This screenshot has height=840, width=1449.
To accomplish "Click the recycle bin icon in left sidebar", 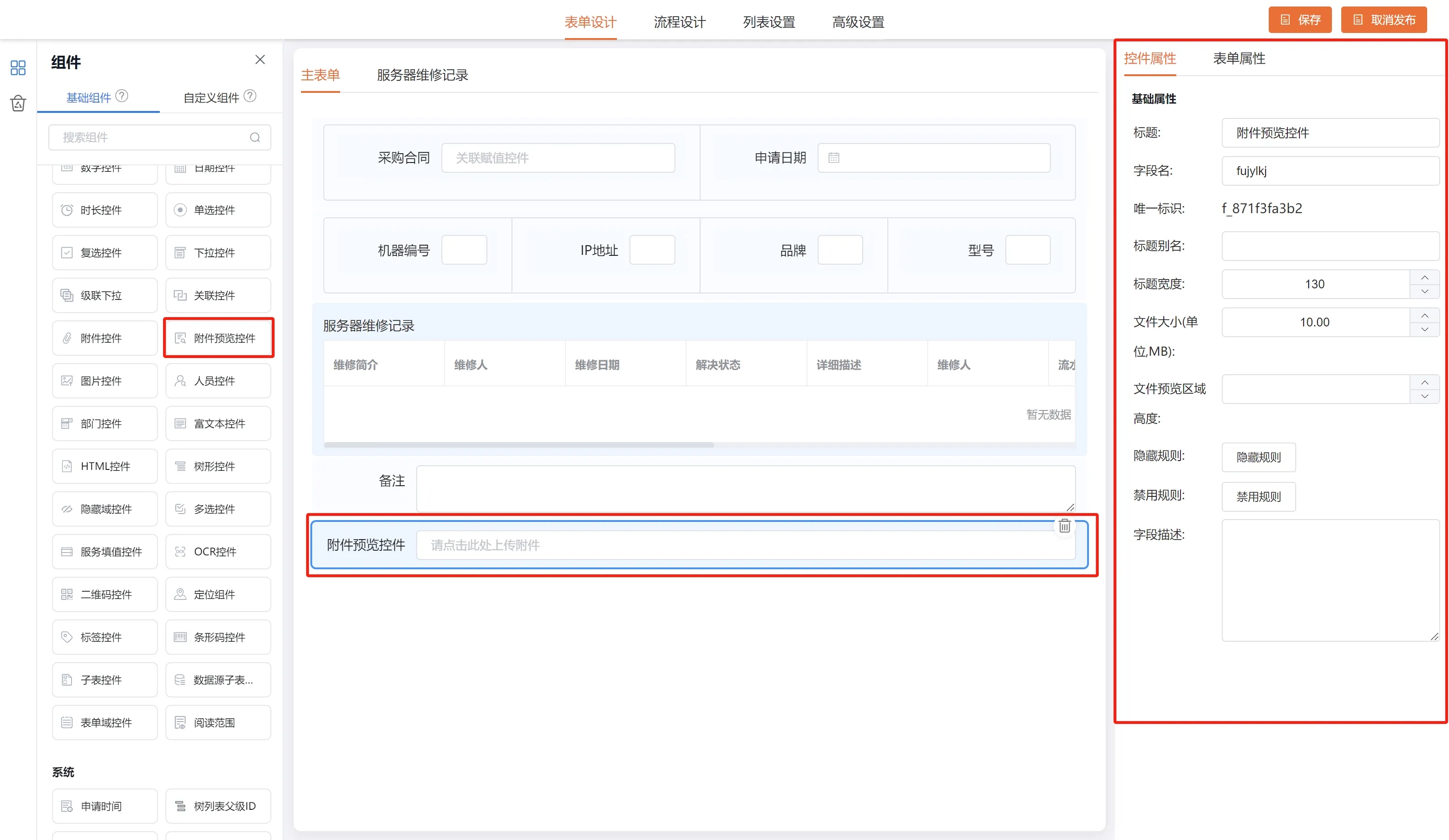I will pos(18,104).
